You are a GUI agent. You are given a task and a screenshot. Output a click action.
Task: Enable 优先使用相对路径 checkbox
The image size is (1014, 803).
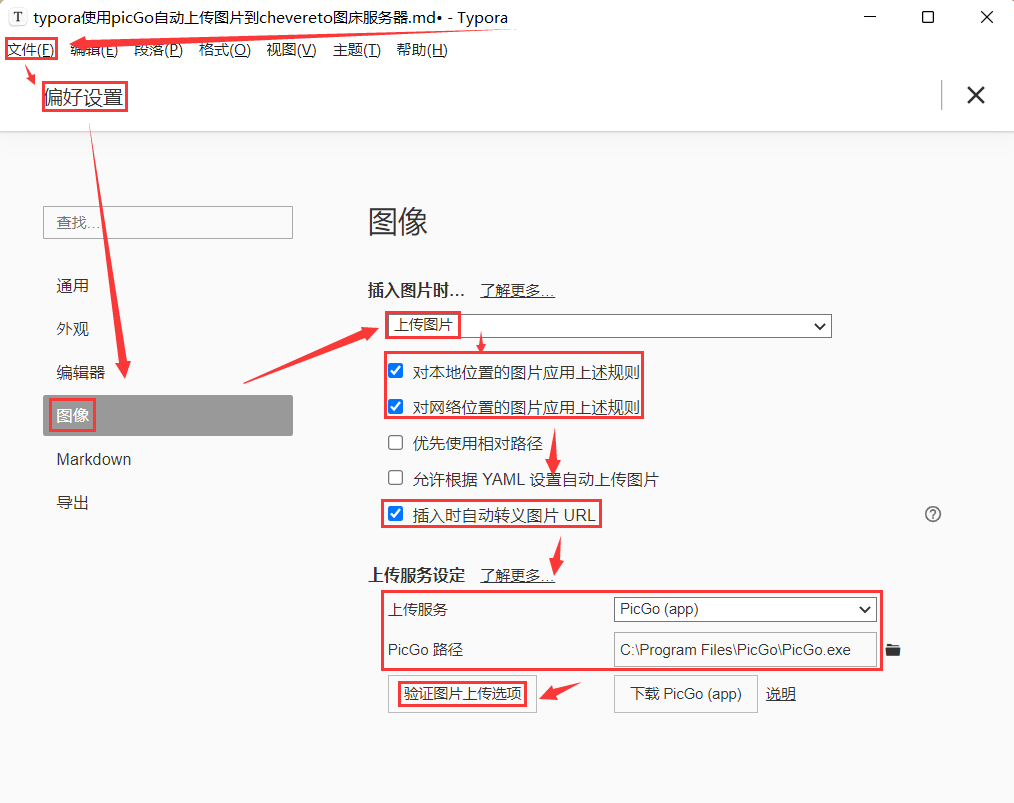[395, 442]
